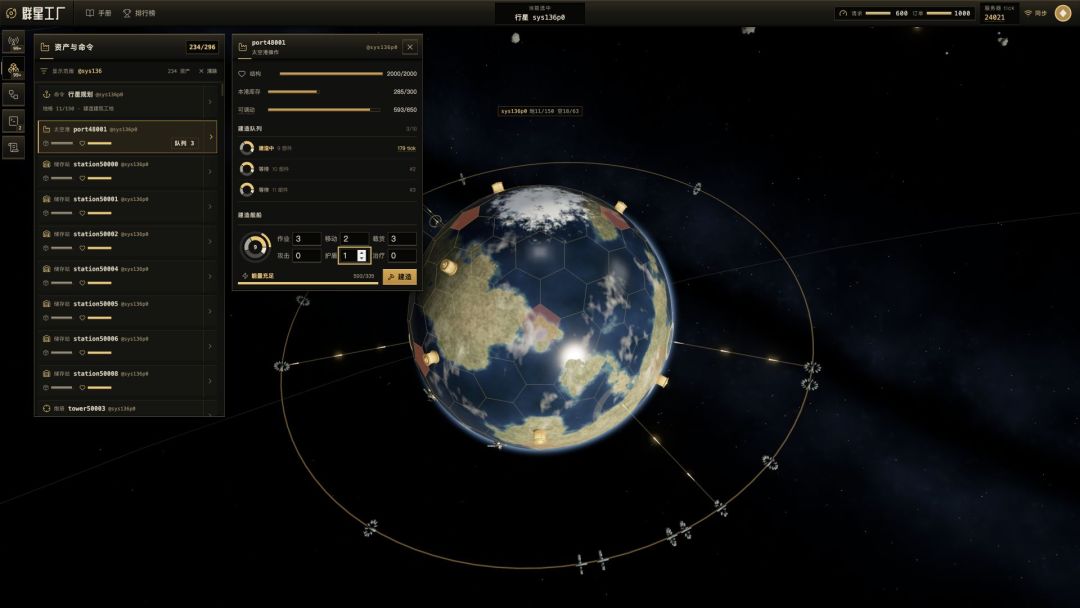Focus the 治疗 heal parts input
This screenshot has height=608, width=1080.
(x=402, y=255)
